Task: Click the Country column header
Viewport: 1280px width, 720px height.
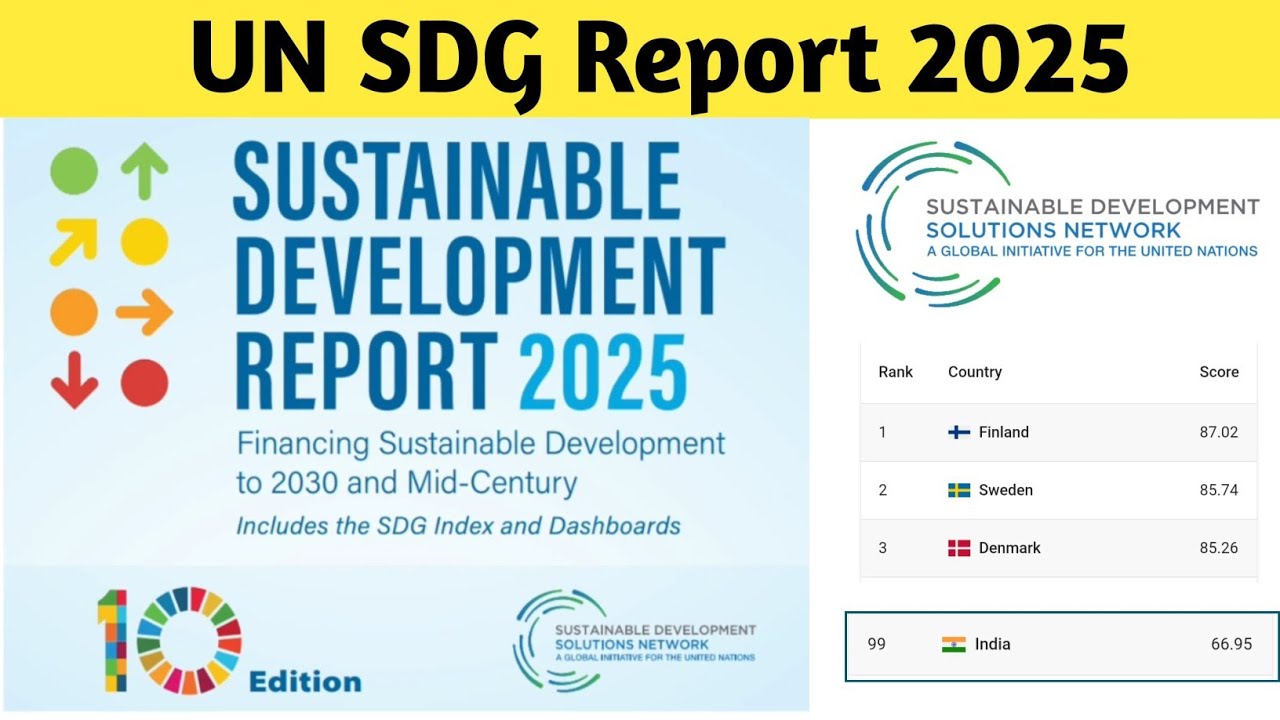Action: (975, 372)
